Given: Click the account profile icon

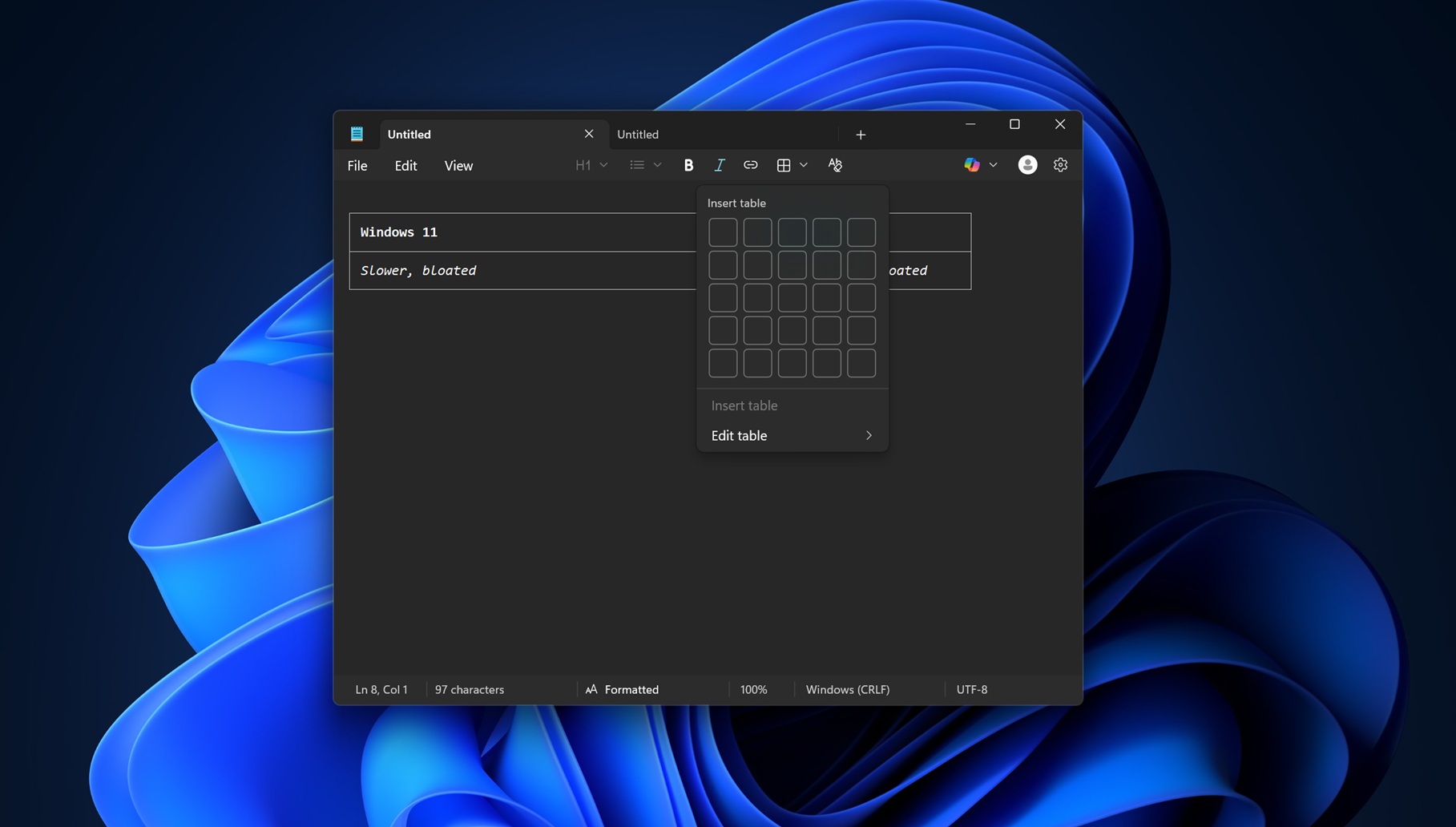Looking at the screenshot, I should pos(1027,164).
